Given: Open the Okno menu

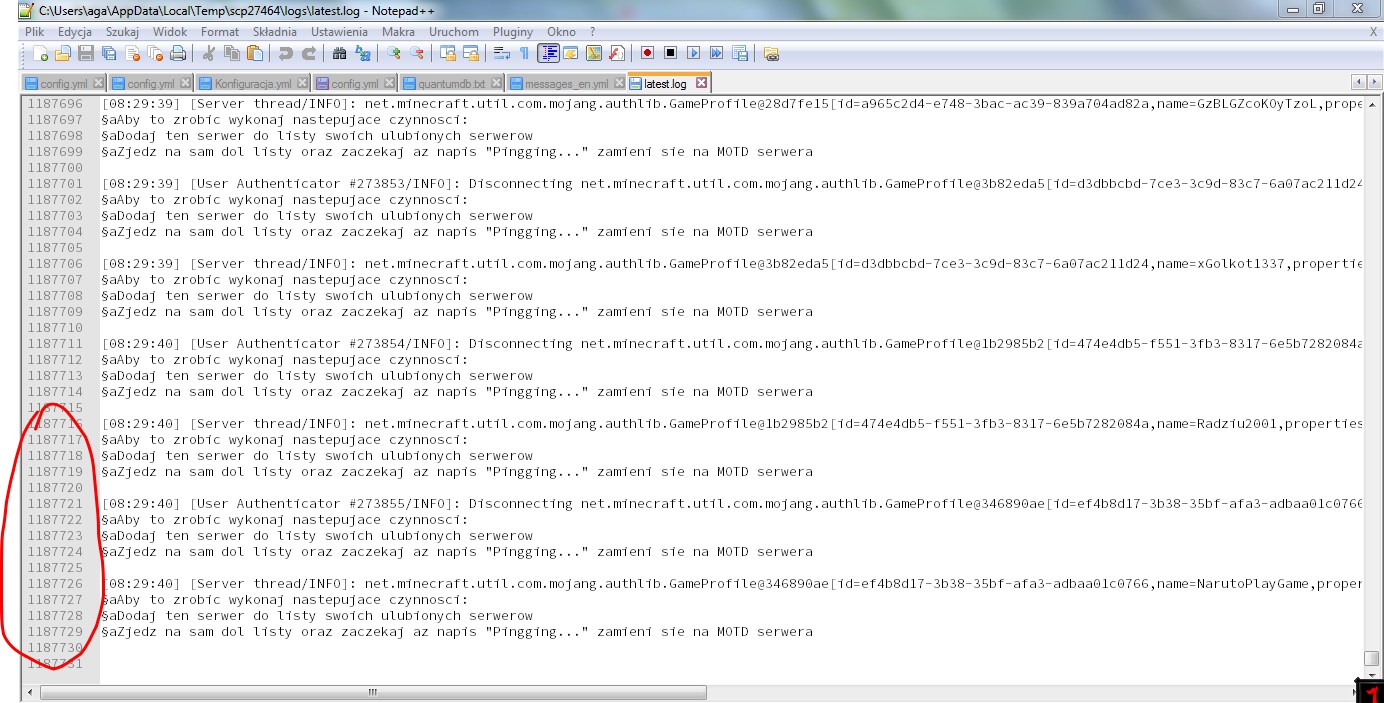Looking at the screenshot, I should coord(561,33).
